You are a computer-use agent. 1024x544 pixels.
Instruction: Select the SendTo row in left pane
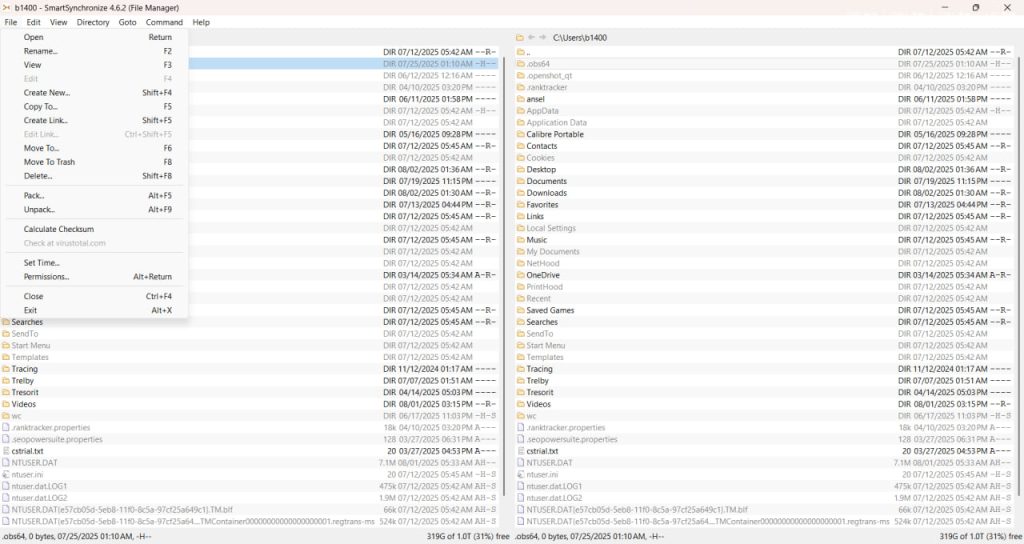251,334
